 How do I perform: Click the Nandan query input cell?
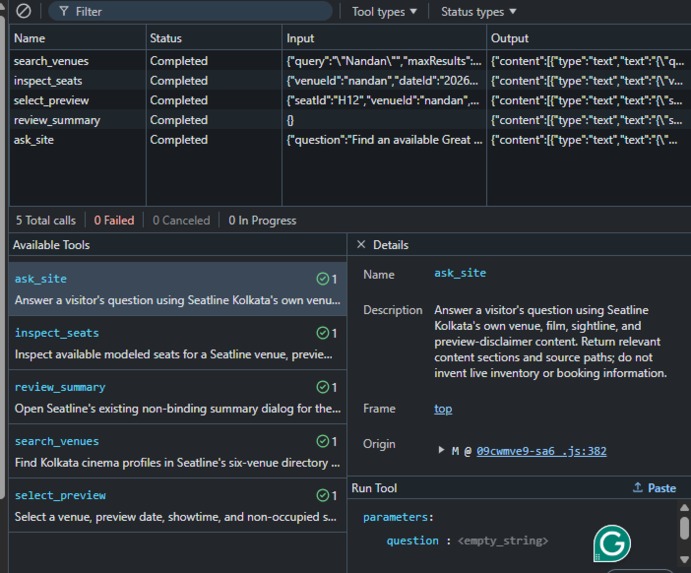click(x=384, y=61)
